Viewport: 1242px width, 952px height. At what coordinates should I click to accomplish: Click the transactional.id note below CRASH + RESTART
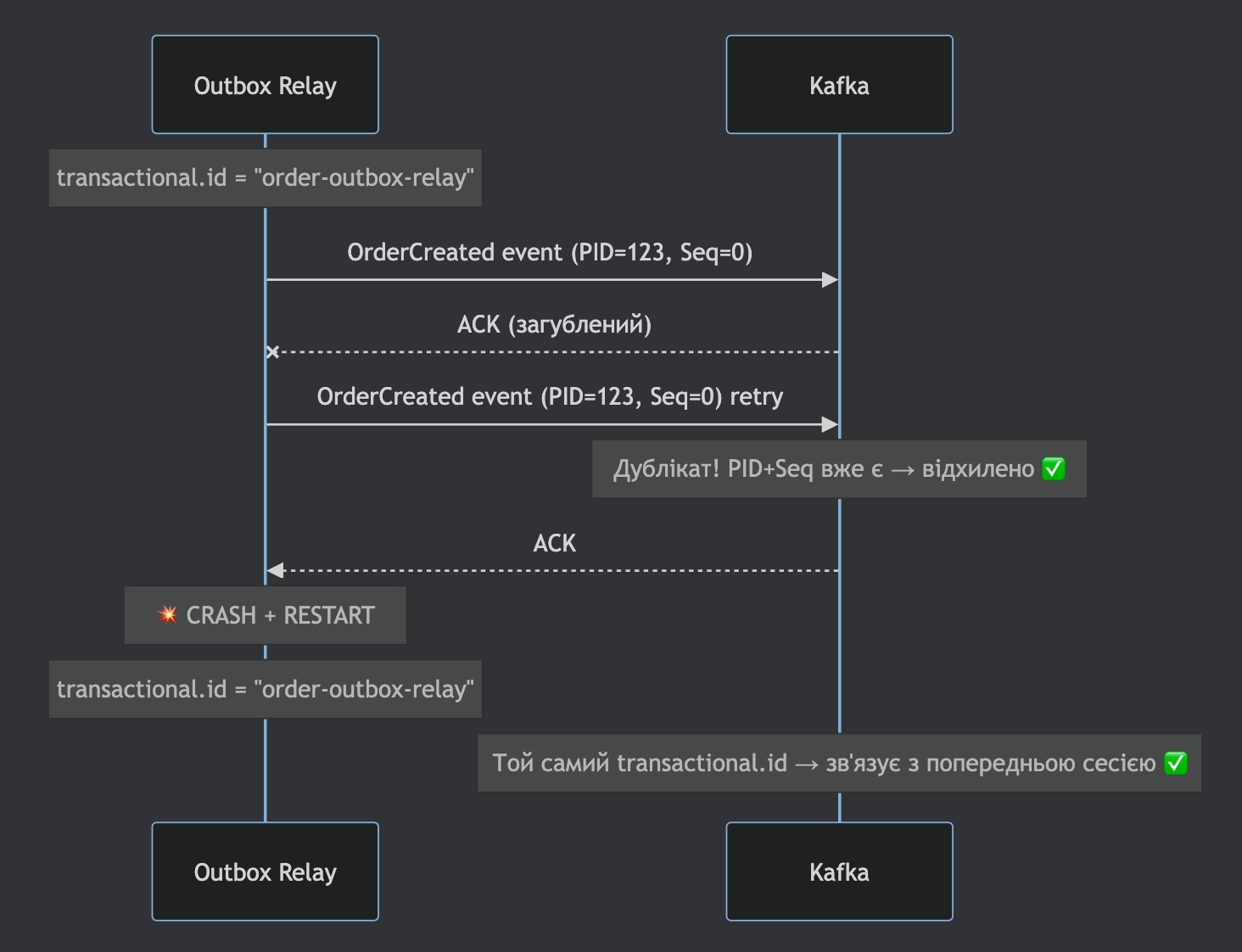click(265, 689)
